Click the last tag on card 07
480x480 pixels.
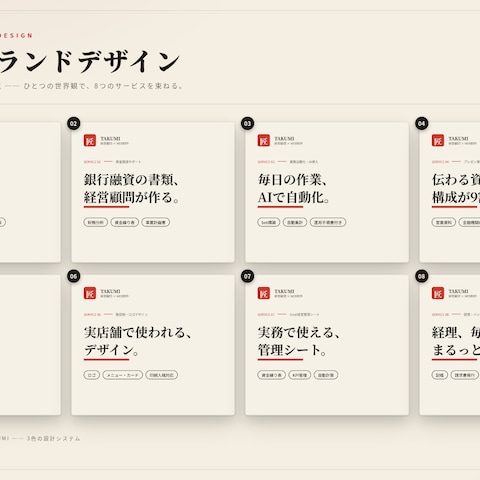(326, 375)
